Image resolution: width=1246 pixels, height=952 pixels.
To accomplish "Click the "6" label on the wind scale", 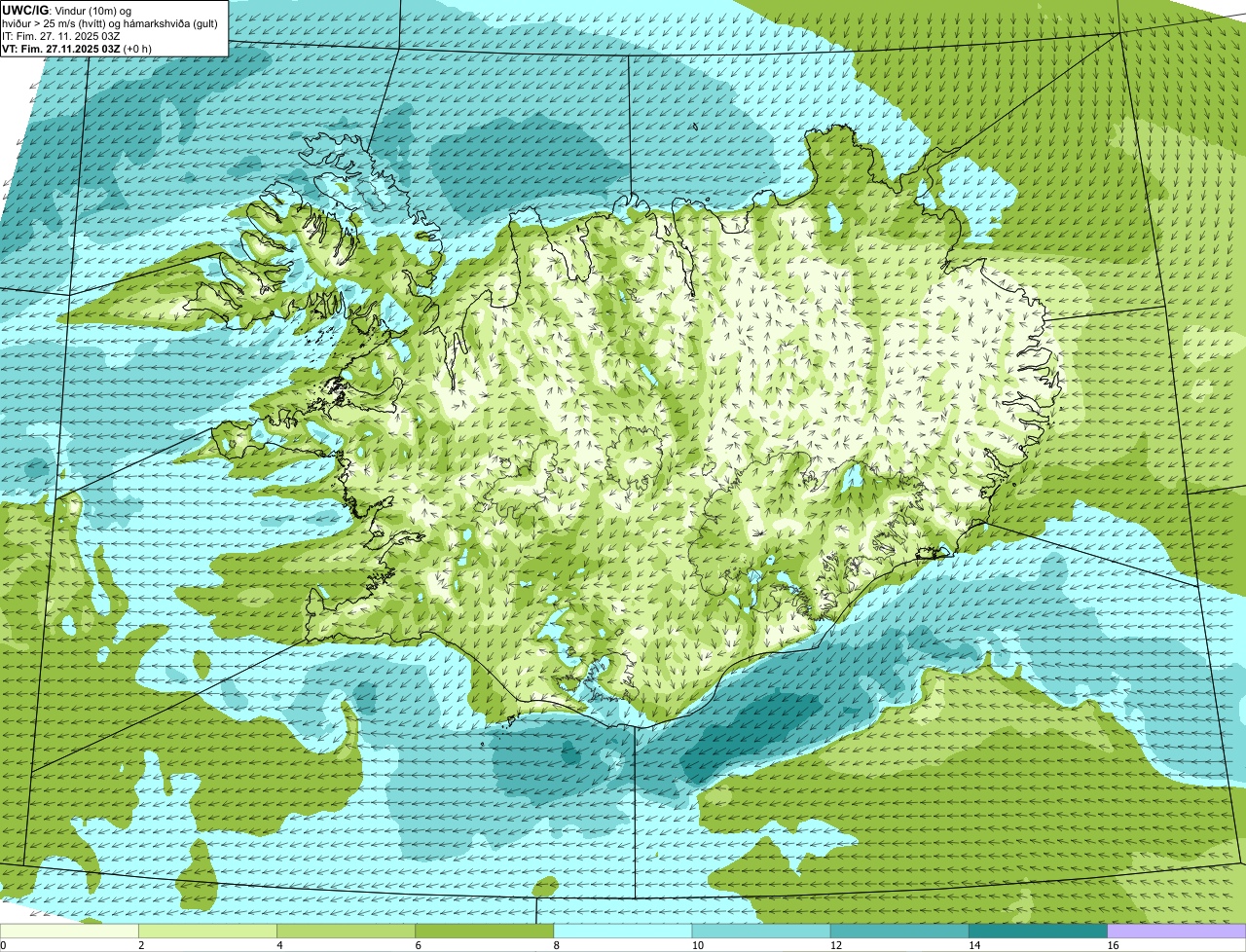I will click(x=418, y=945).
